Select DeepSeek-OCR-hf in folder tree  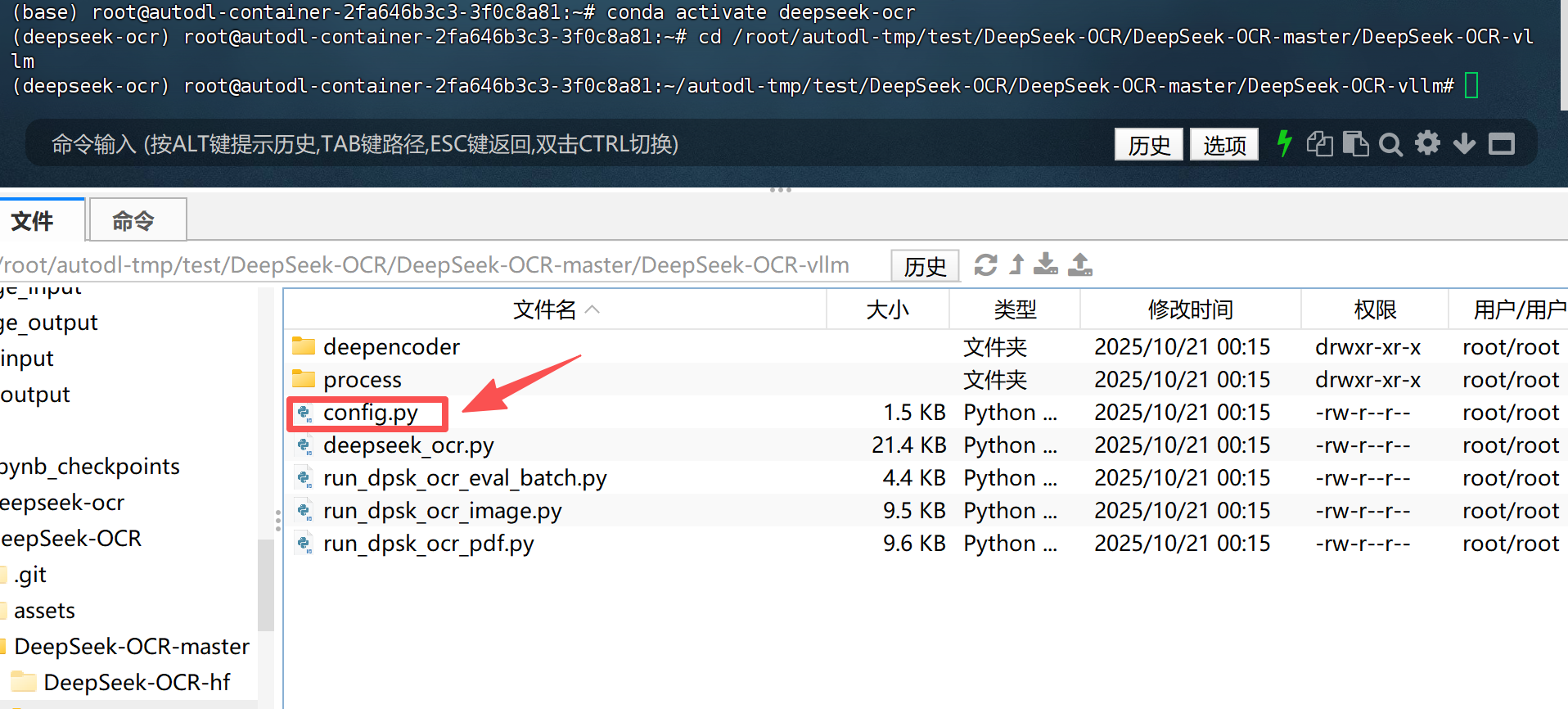(x=137, y=683)
